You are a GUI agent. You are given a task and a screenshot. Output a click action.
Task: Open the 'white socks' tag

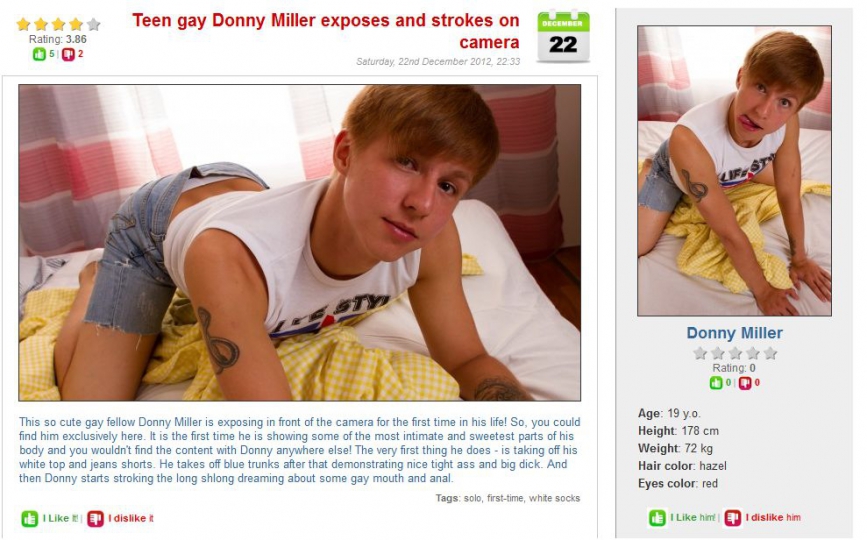click(x=554, y=498)
